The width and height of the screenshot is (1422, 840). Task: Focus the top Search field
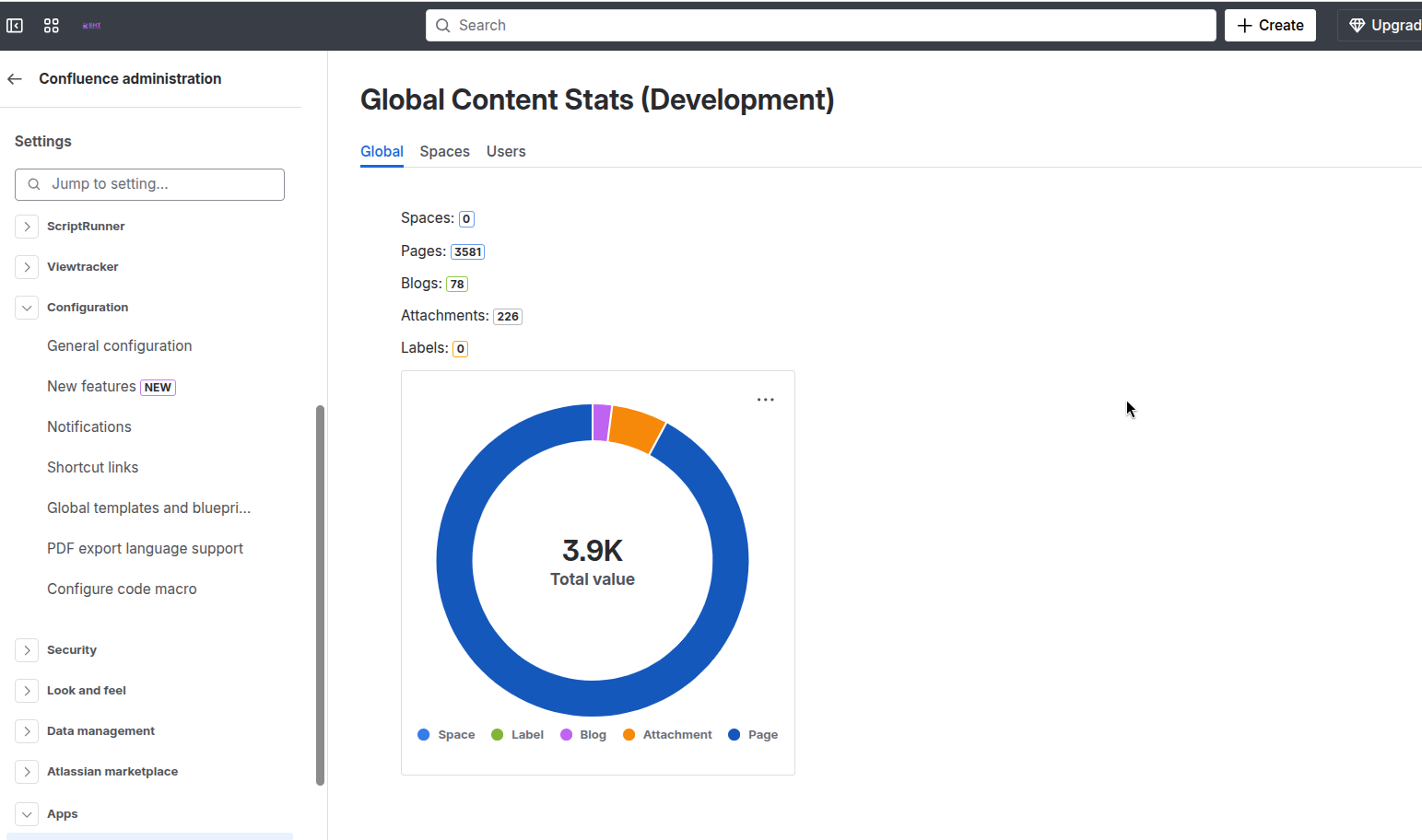(x=820, y=26)
